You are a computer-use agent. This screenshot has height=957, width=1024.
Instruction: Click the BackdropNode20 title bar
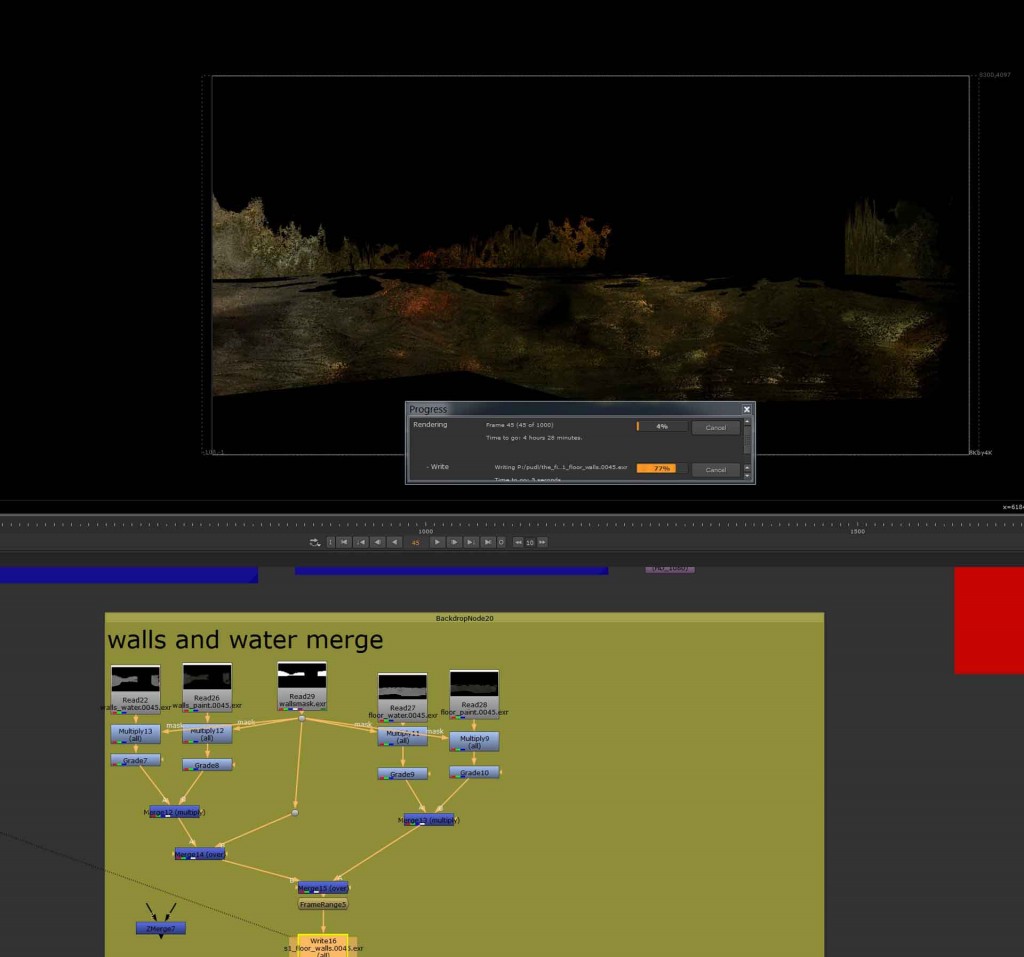click(x=464, y=618)
